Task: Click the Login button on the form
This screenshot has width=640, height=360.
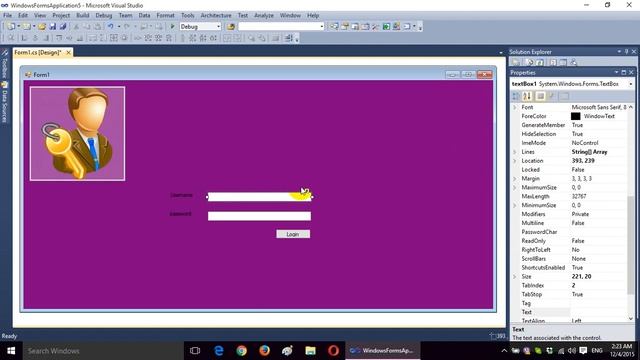Action: [293, 234]
